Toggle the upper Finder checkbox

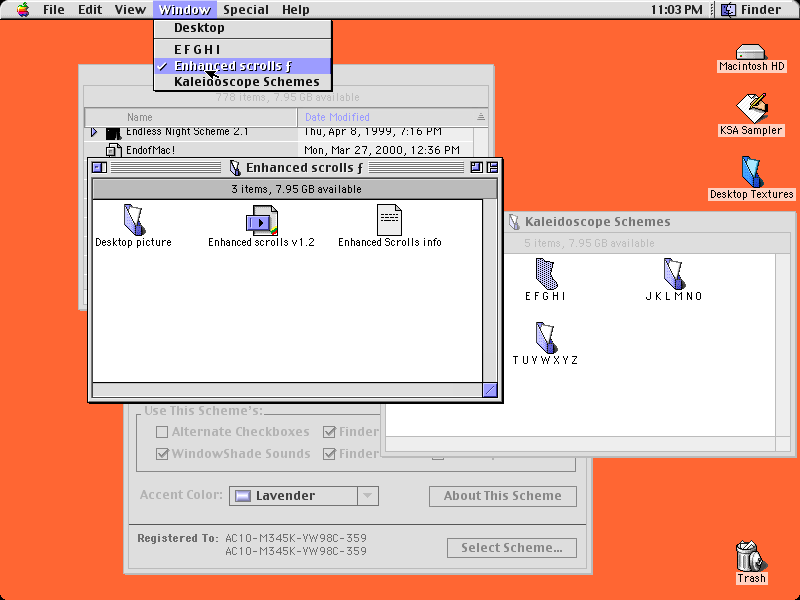[x=329, y=432]
